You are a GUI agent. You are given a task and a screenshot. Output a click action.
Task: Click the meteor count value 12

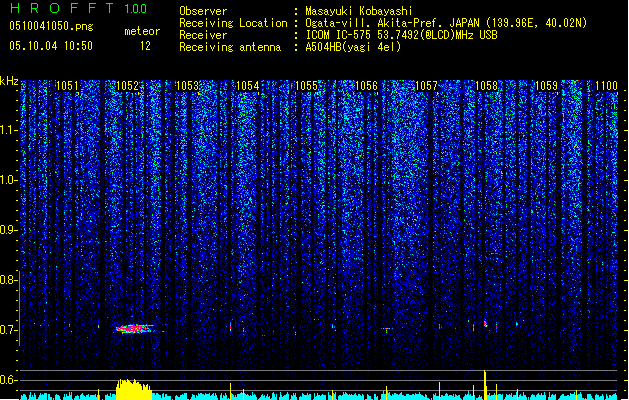tap(145, 46)
